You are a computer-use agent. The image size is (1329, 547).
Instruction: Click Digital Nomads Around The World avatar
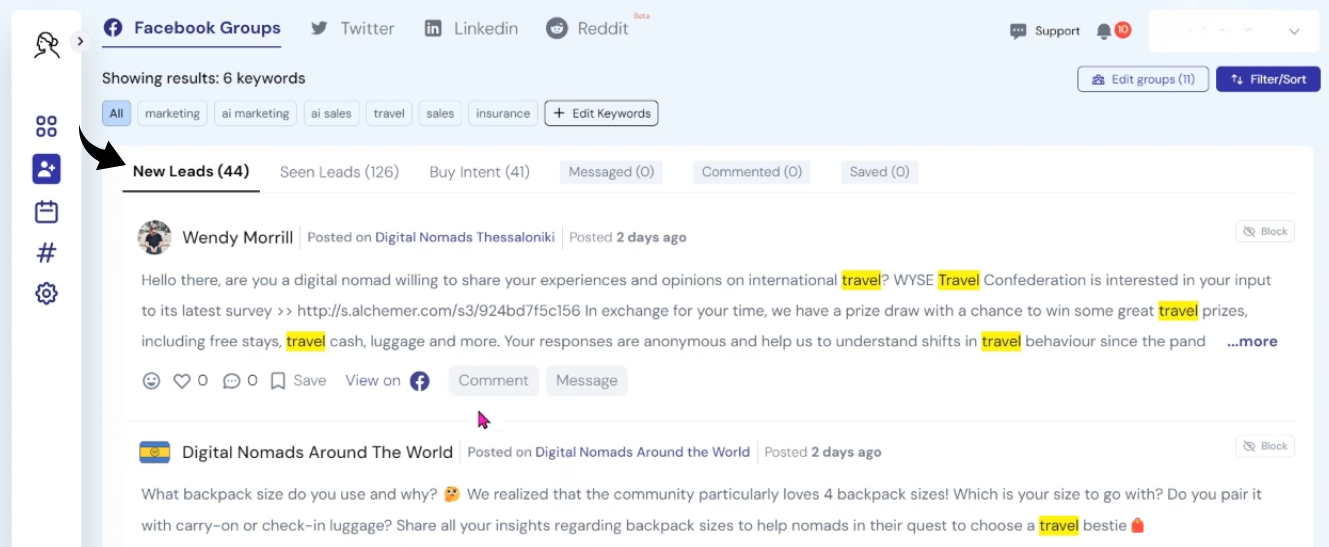tap(154, 452)
